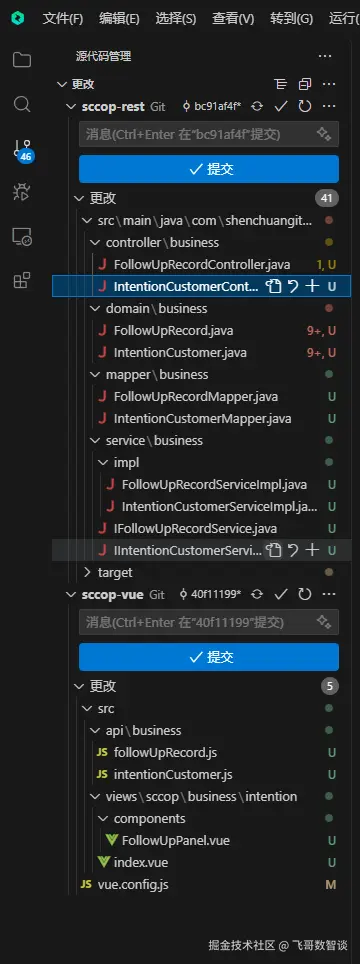Open the 查看(V) menu
360x964 pixels.
pos(233,18)
